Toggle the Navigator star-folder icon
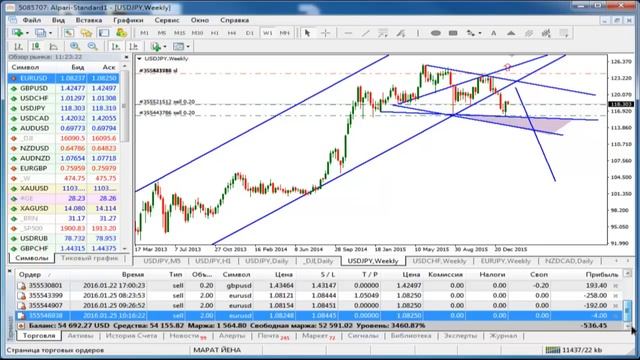 pos(86,33)
